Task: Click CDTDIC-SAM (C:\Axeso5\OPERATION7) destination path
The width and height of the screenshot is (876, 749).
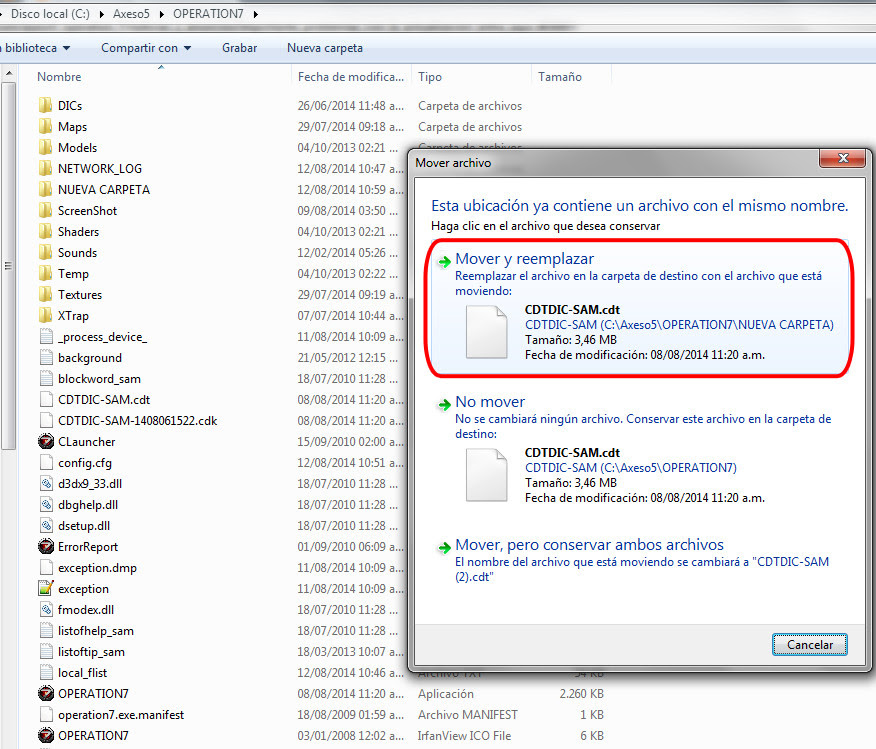Action: pyautogui.click(x=630, y=467)
